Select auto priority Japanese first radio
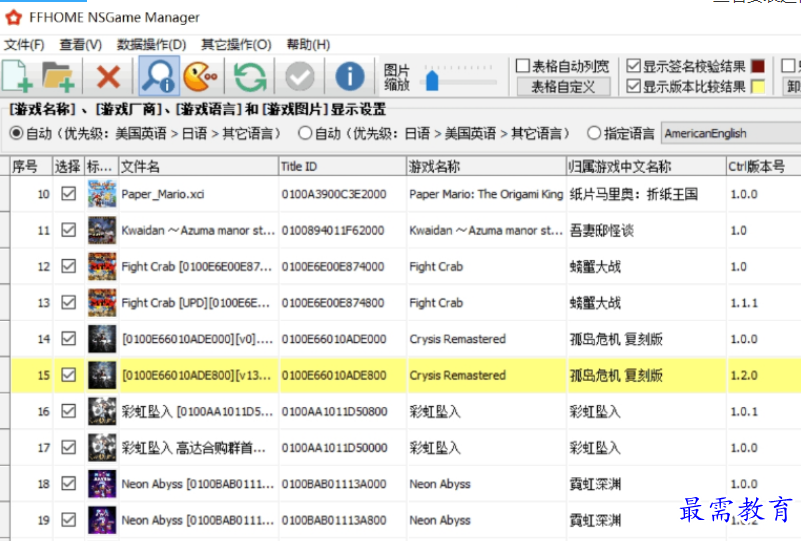 (x=305, y=133)
